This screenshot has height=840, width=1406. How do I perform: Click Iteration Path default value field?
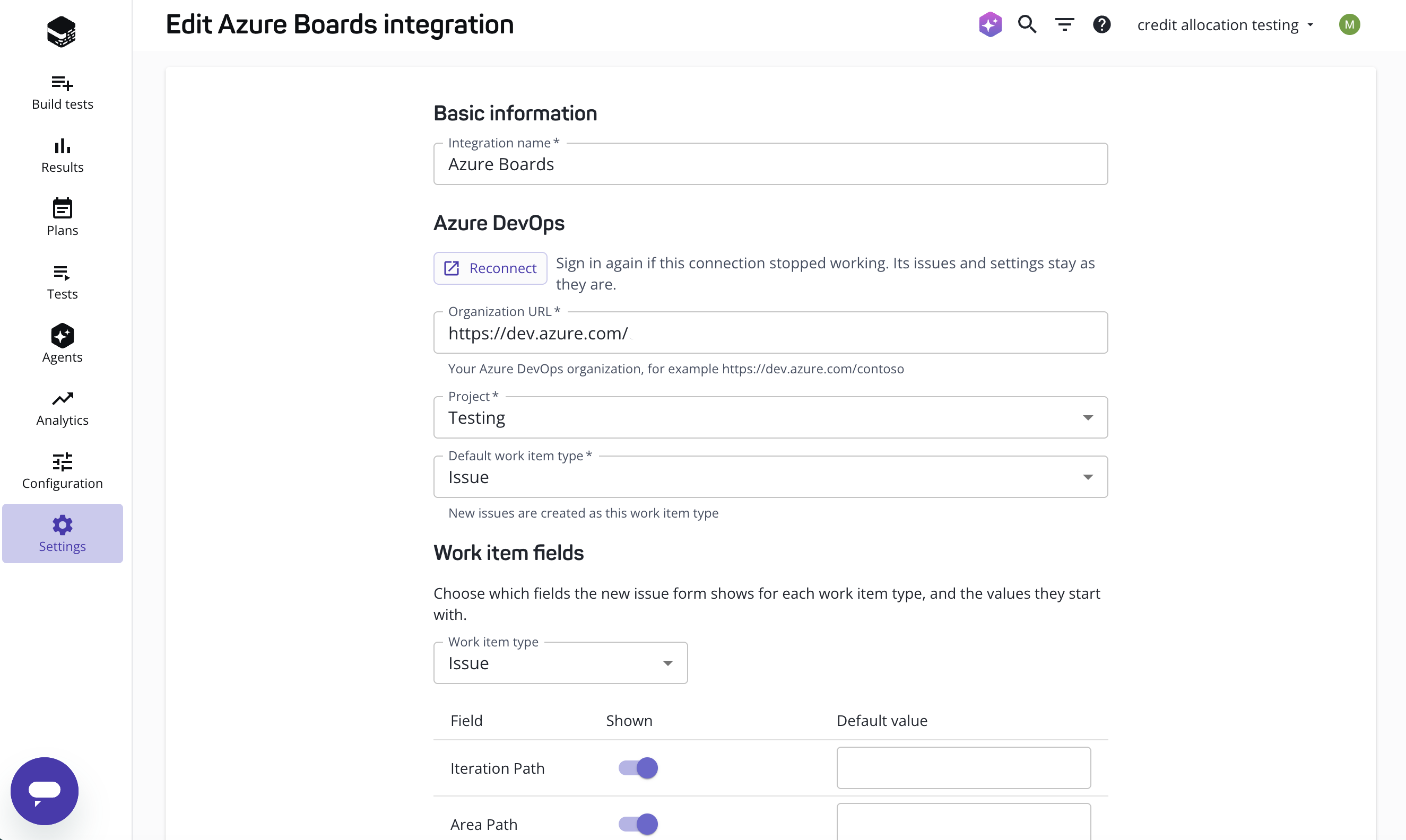click(963, 767)
